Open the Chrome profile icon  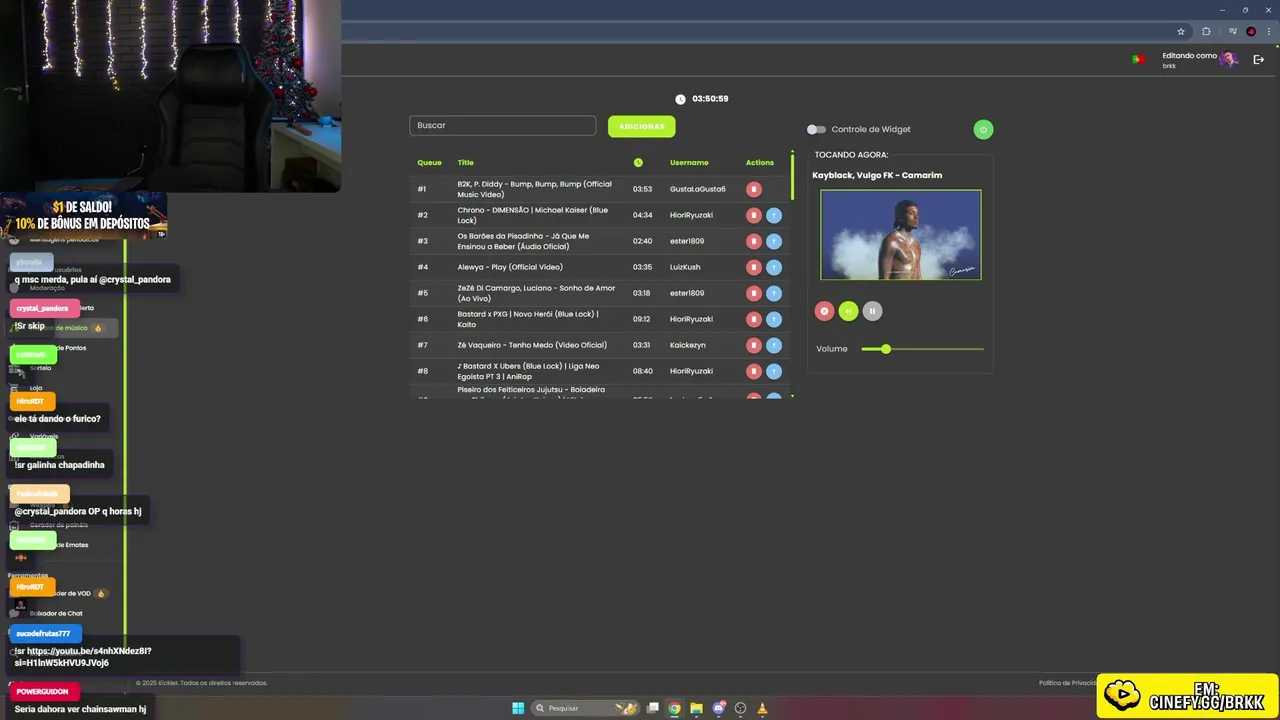coord(1251,31)
